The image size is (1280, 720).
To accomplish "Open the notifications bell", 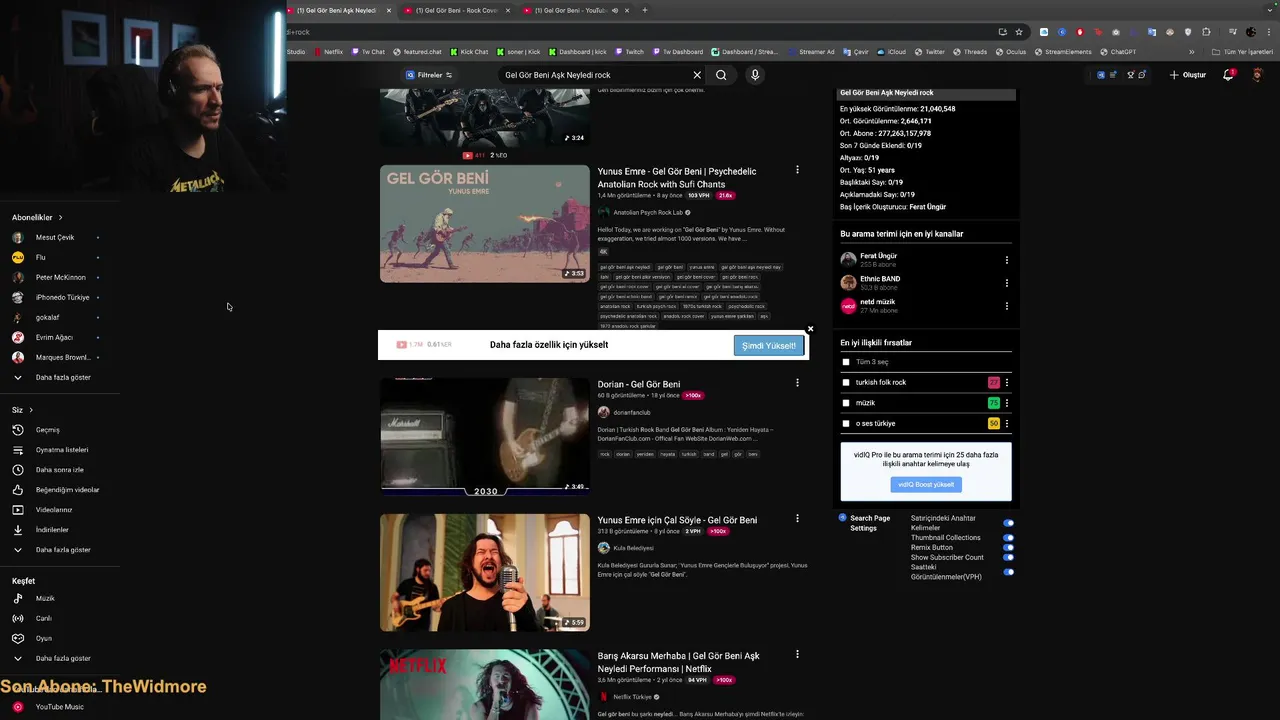I will point(1228,75).
